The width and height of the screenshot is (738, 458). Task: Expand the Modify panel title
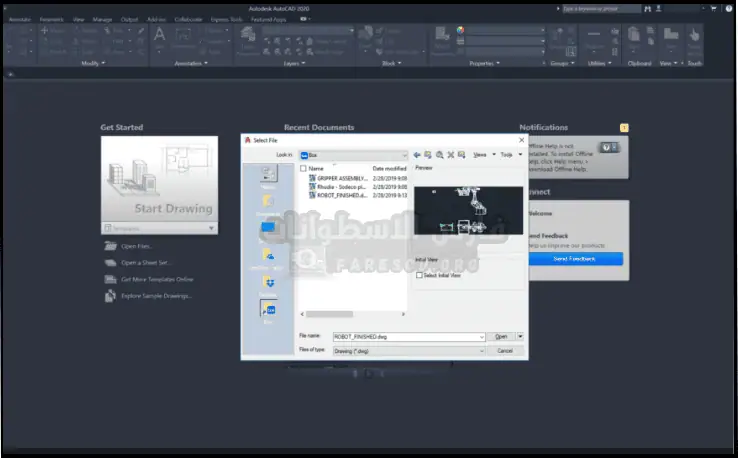93,63
